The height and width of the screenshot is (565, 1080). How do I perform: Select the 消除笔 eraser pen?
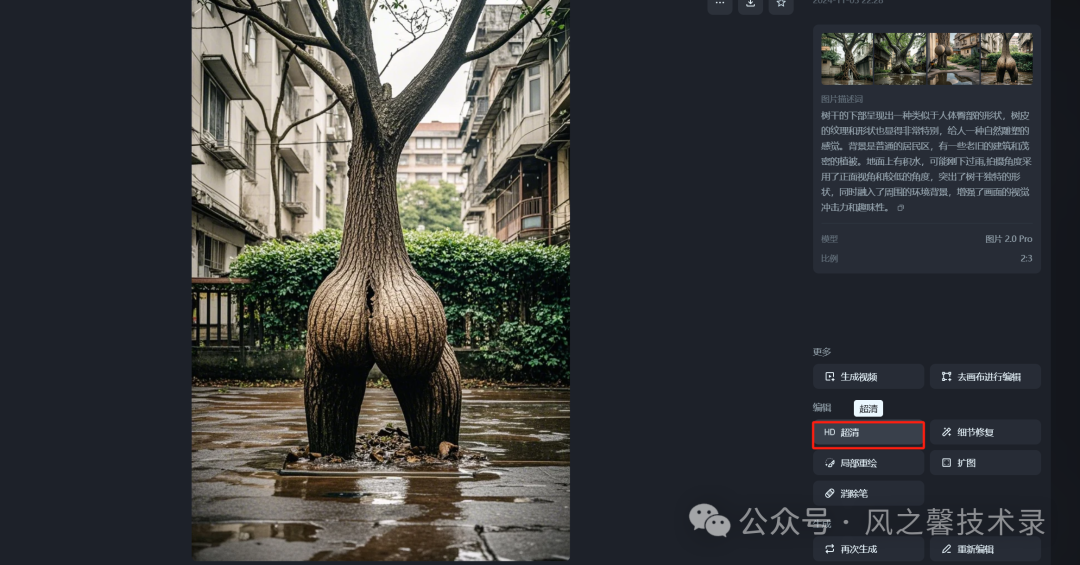(x=869, y=493)
